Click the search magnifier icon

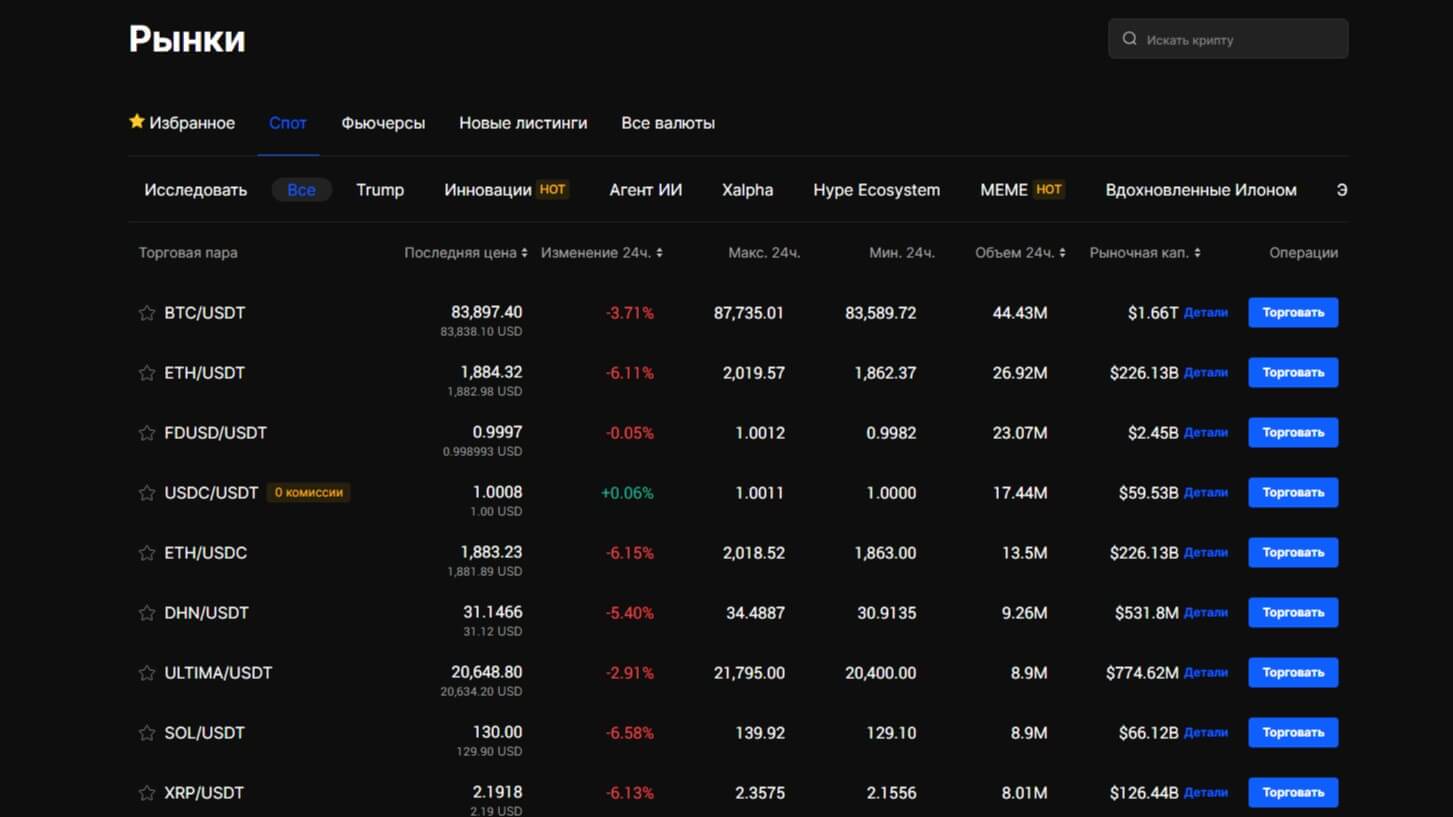pyautogui.click(x=1130, y=39)
